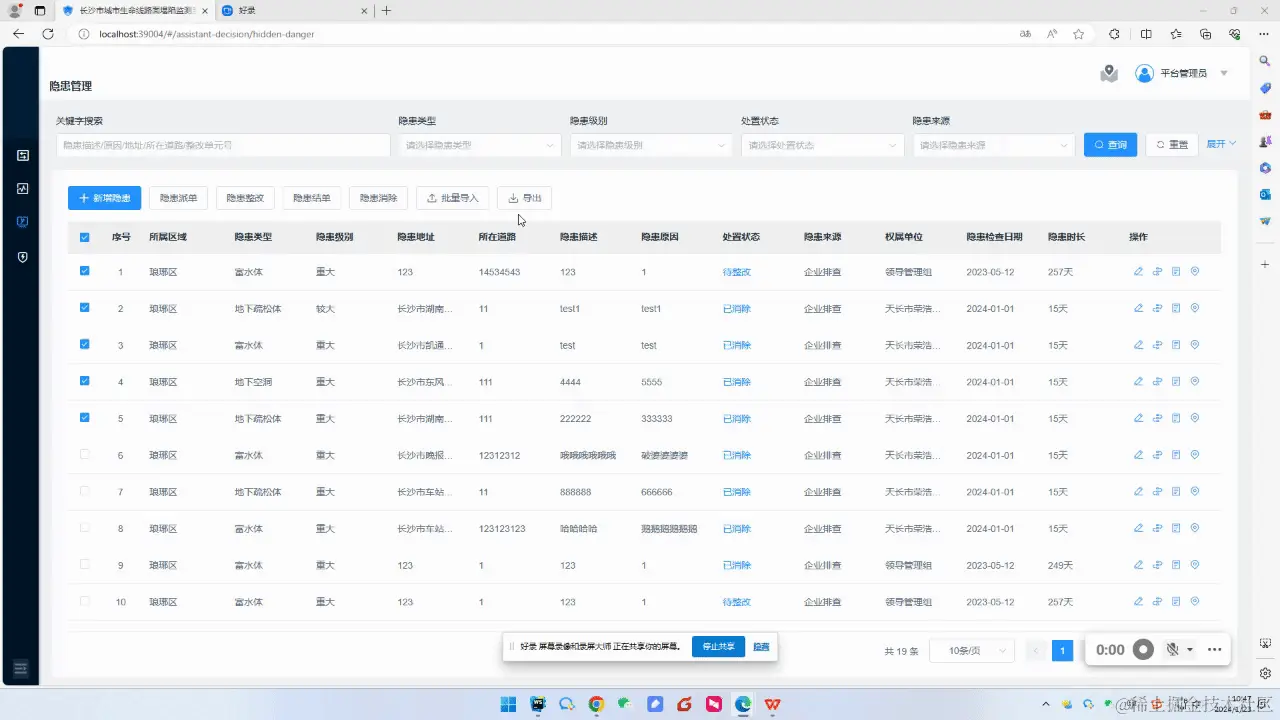Viewport: 1280px width, 720px height.
Task: Click the 导出 export button
Action: click(525, 198)
